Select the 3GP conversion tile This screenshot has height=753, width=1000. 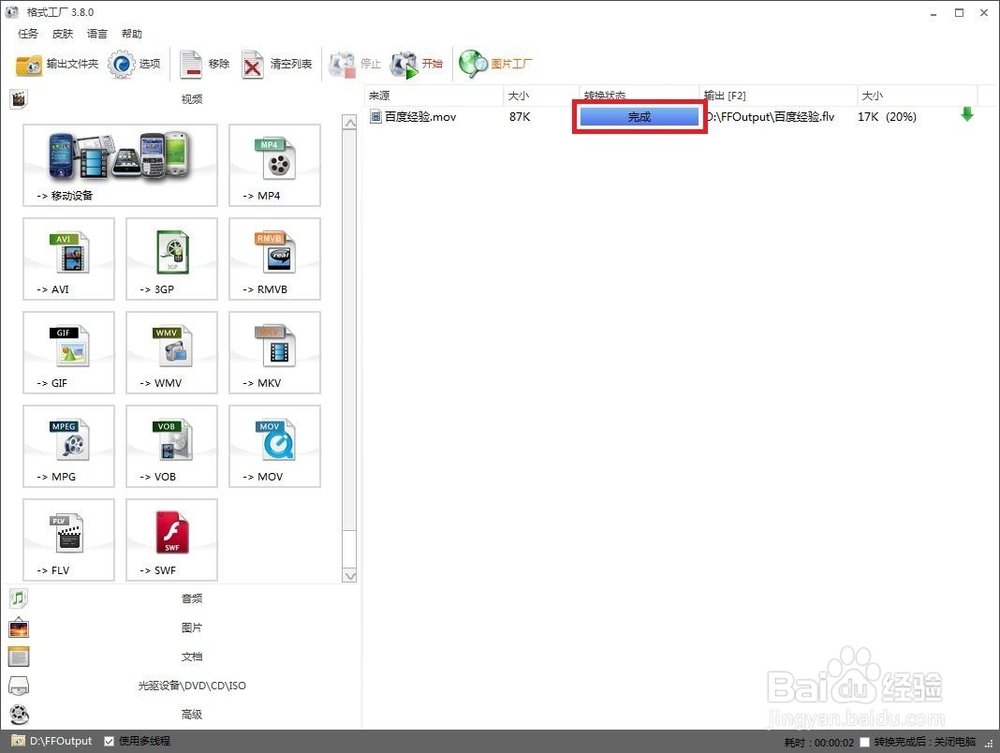[x=172, y=259]
